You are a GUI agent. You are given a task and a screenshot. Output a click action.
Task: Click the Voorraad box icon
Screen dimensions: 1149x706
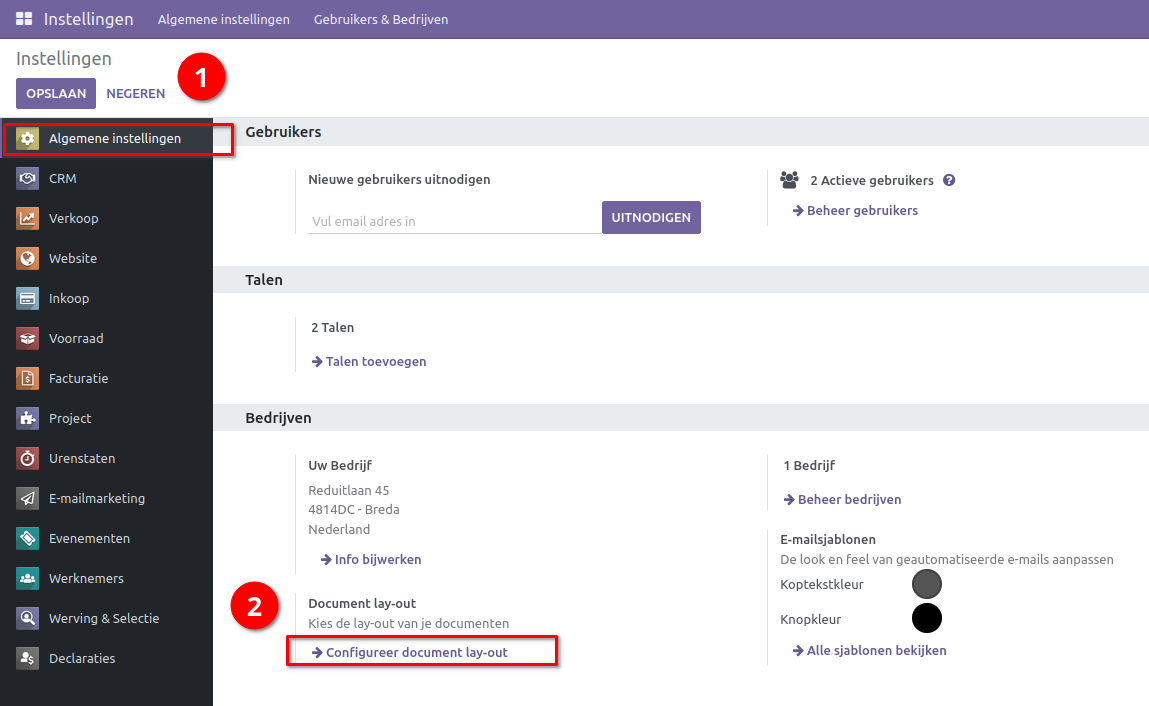pyautogui.click(x=27, y=339)
